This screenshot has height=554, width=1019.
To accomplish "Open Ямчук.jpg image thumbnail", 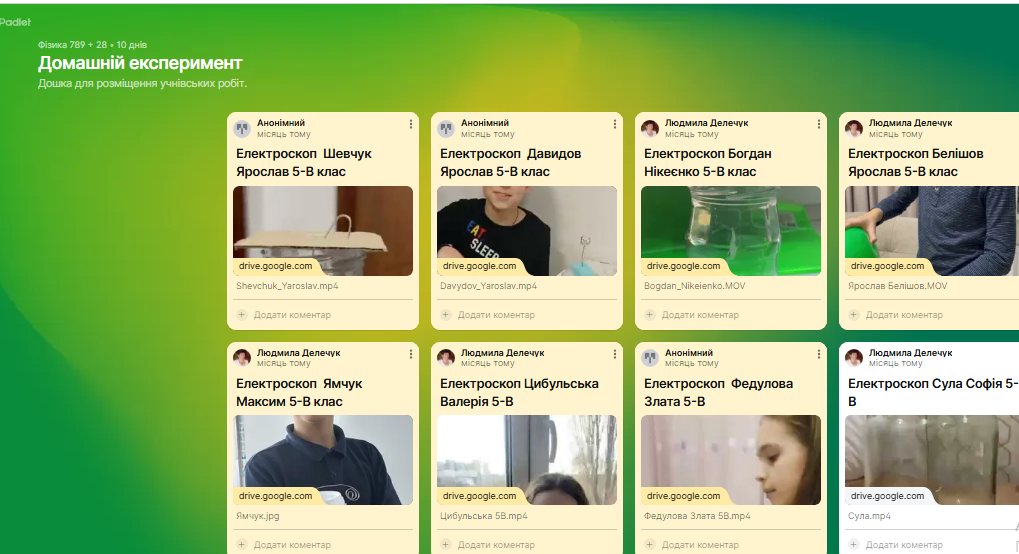I will tap(323, 460).
